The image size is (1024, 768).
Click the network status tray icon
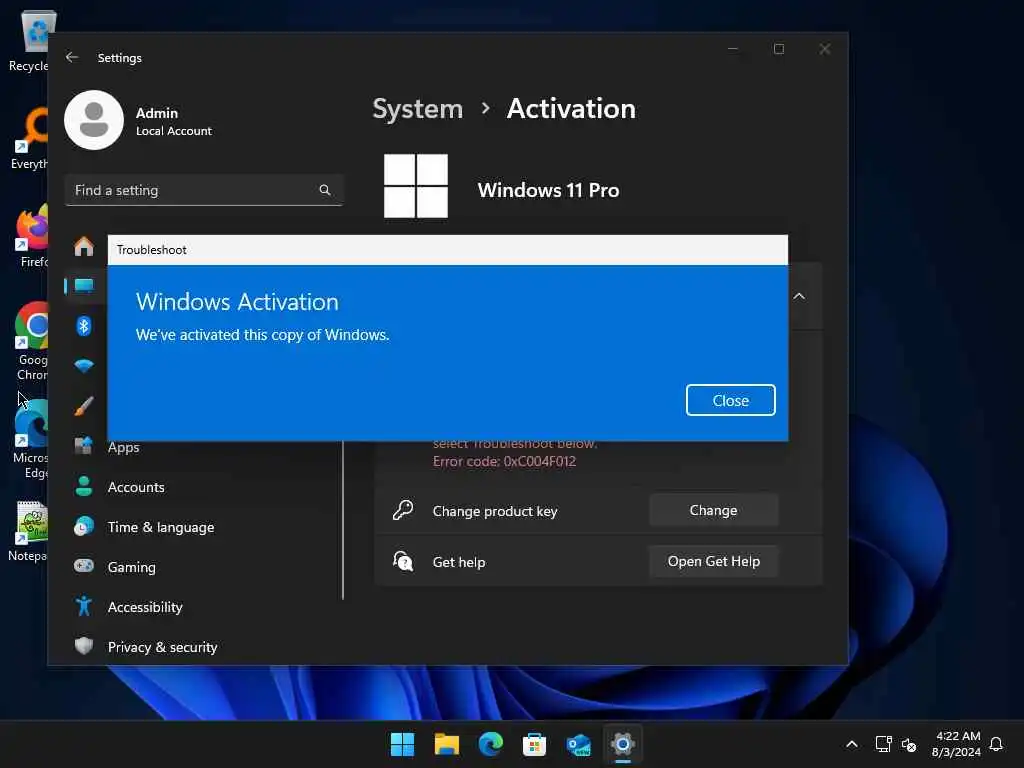click(x=883, y=744)
